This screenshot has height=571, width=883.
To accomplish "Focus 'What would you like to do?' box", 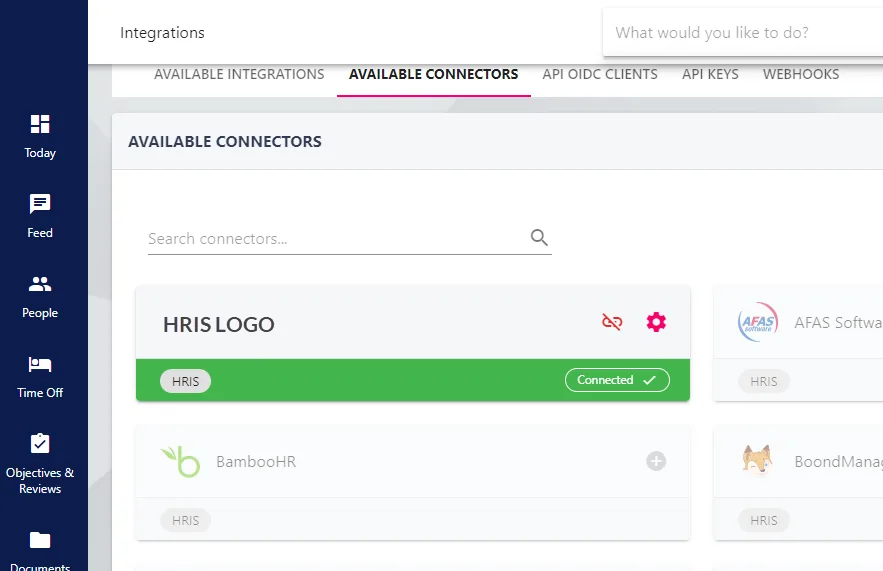I will tap(743, 33).
